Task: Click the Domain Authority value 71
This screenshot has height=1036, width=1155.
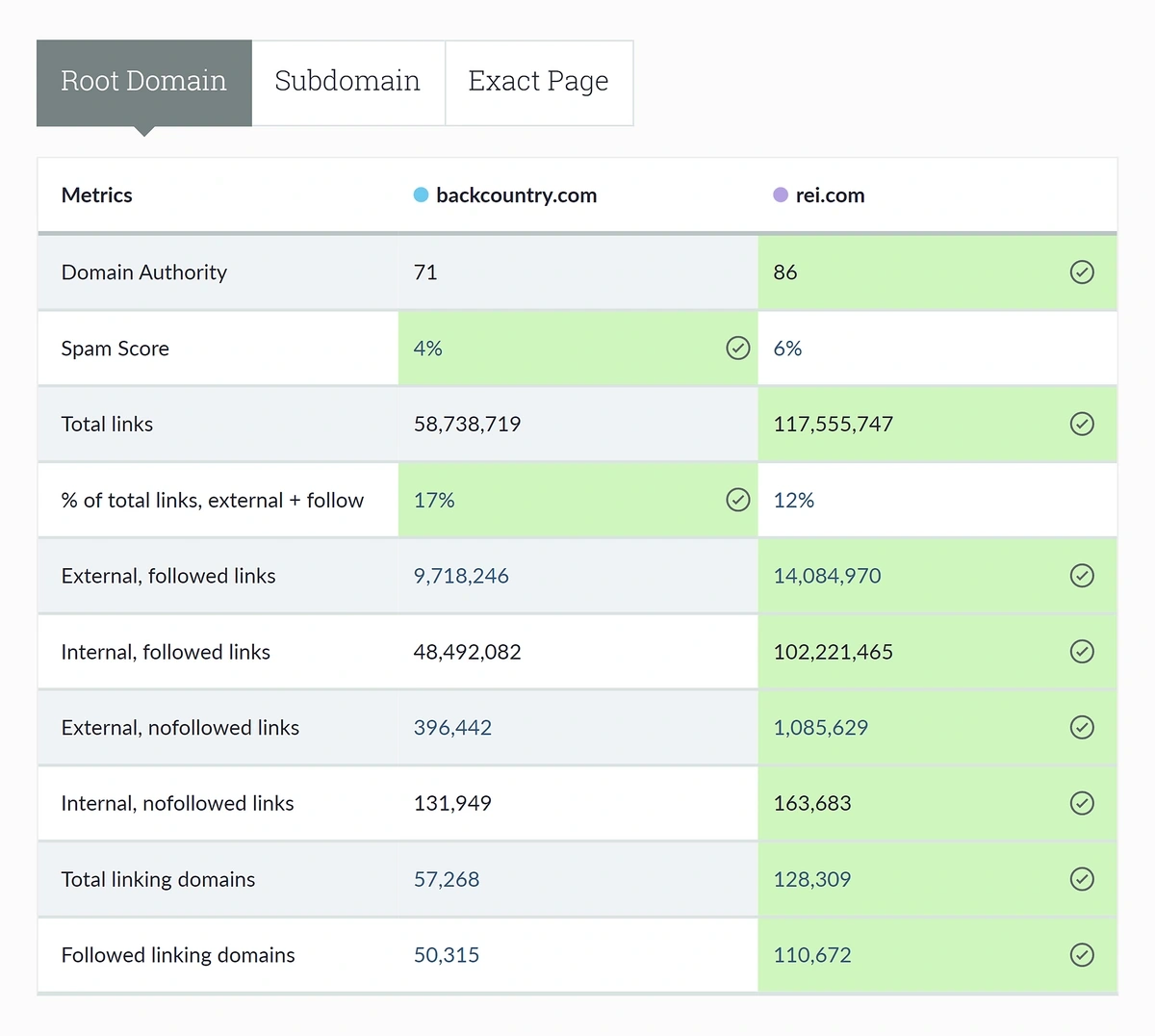Action: click(425, 272)
